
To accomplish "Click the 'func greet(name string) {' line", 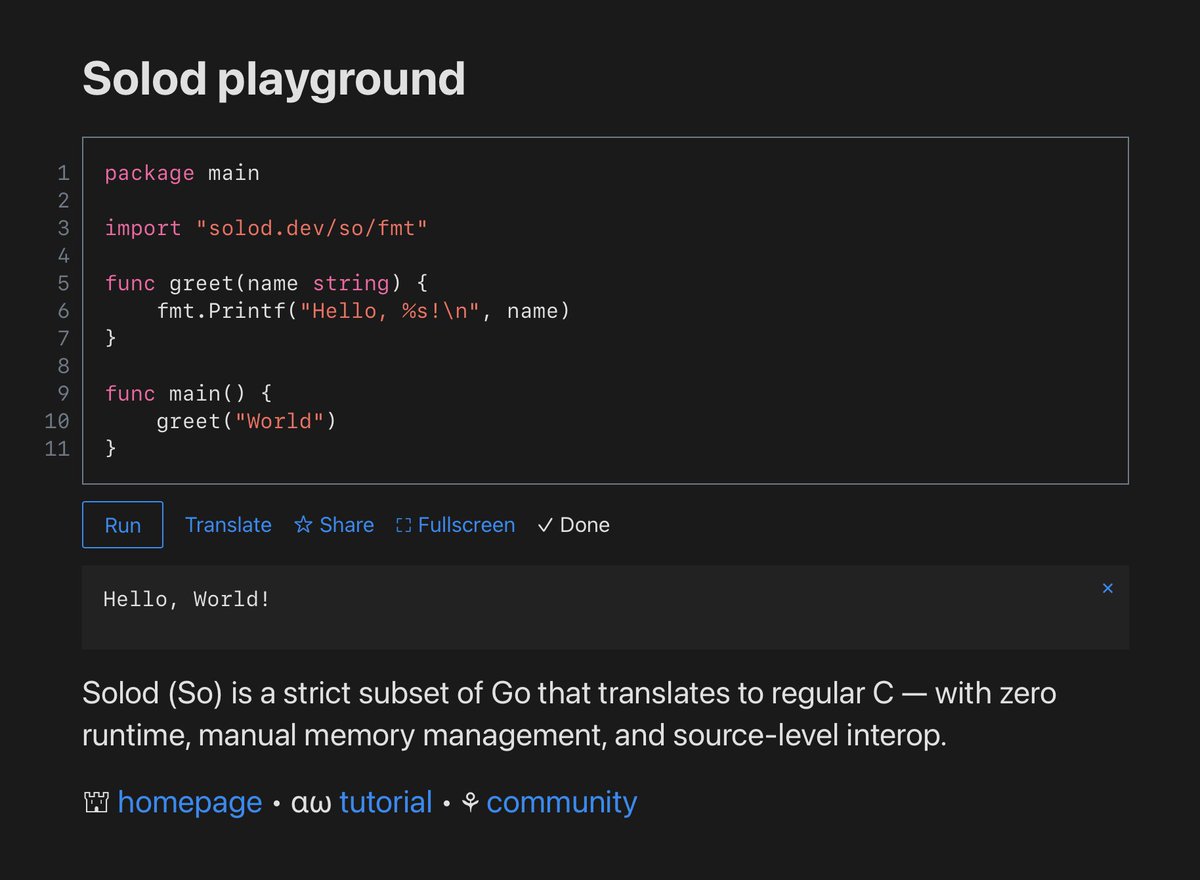I will point(266,283).
